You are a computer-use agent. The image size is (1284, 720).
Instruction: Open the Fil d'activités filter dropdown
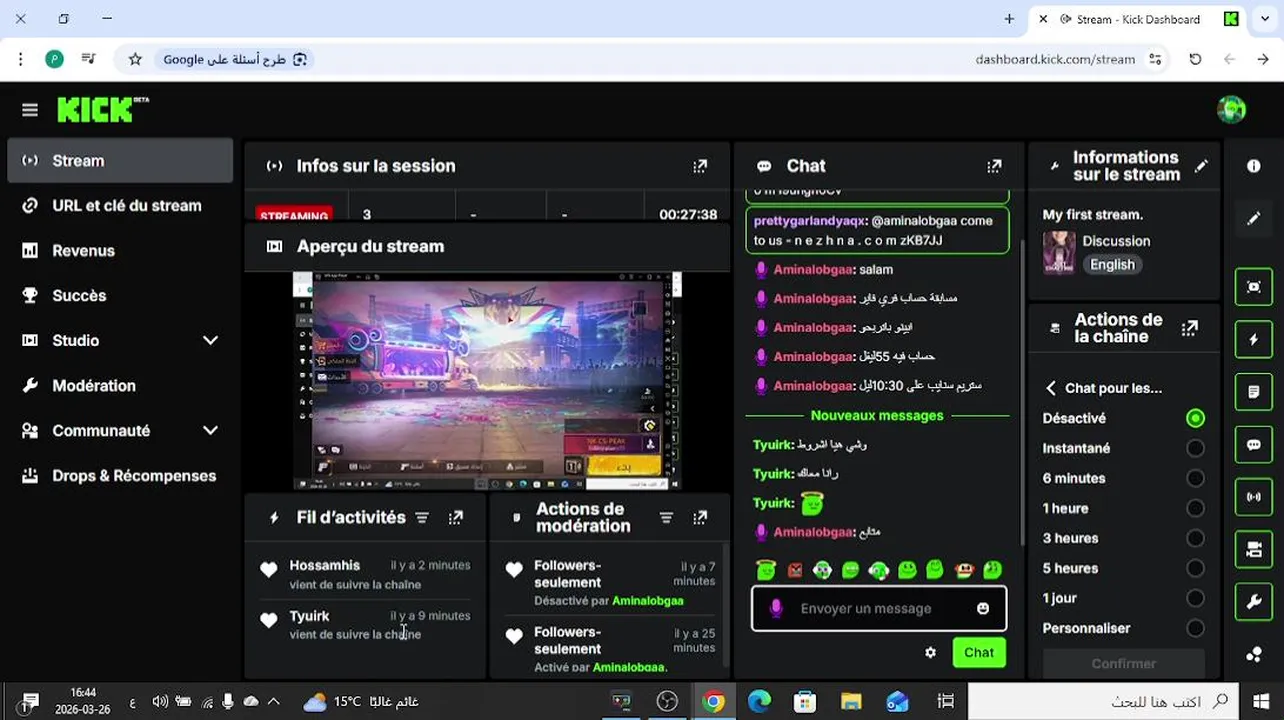422,517
